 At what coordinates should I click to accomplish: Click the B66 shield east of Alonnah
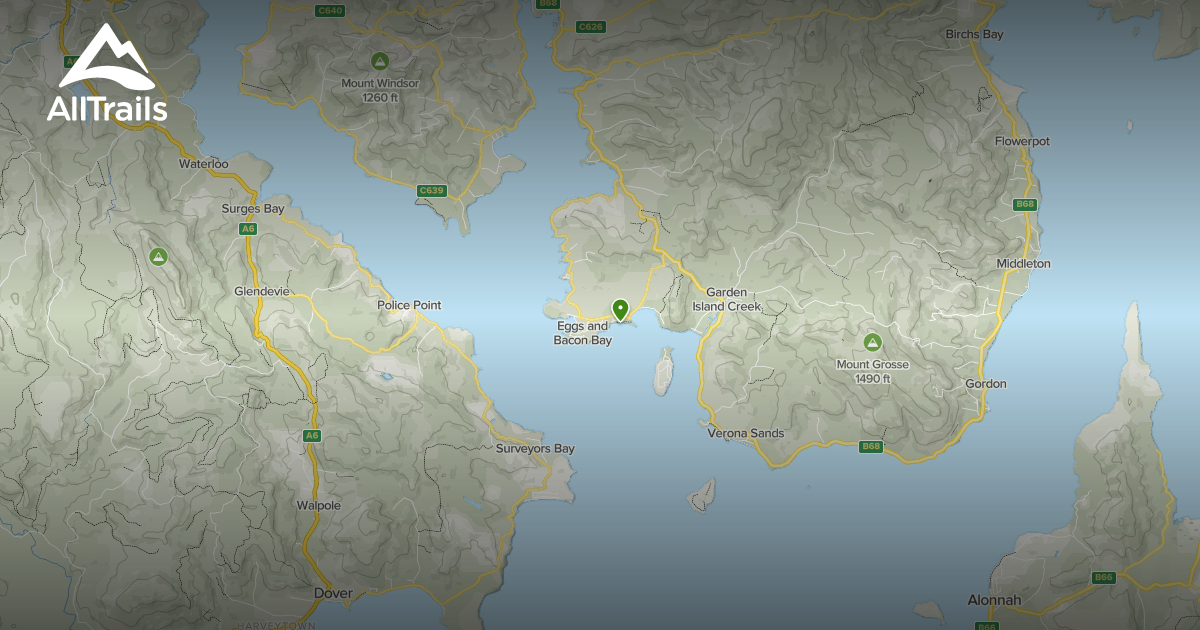point(1103,577)
